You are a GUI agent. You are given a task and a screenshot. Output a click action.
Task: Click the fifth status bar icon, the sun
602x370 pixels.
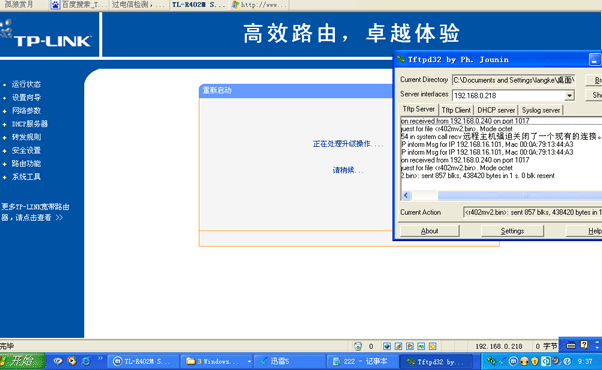pos(433,346)
